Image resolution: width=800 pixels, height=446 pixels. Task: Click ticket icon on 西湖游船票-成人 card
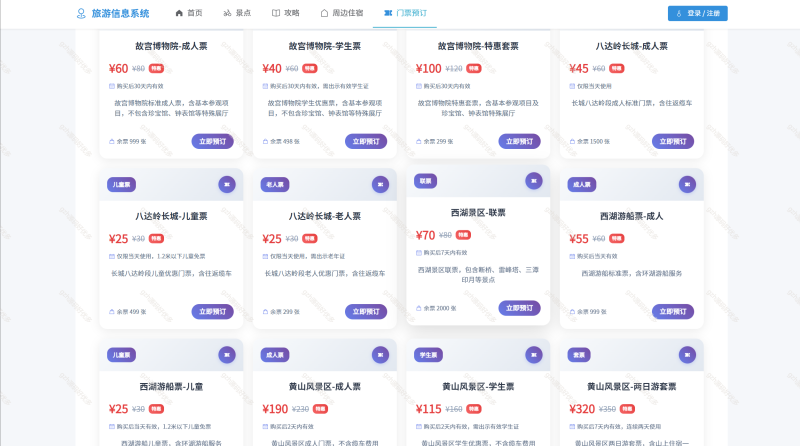point(687,185)
